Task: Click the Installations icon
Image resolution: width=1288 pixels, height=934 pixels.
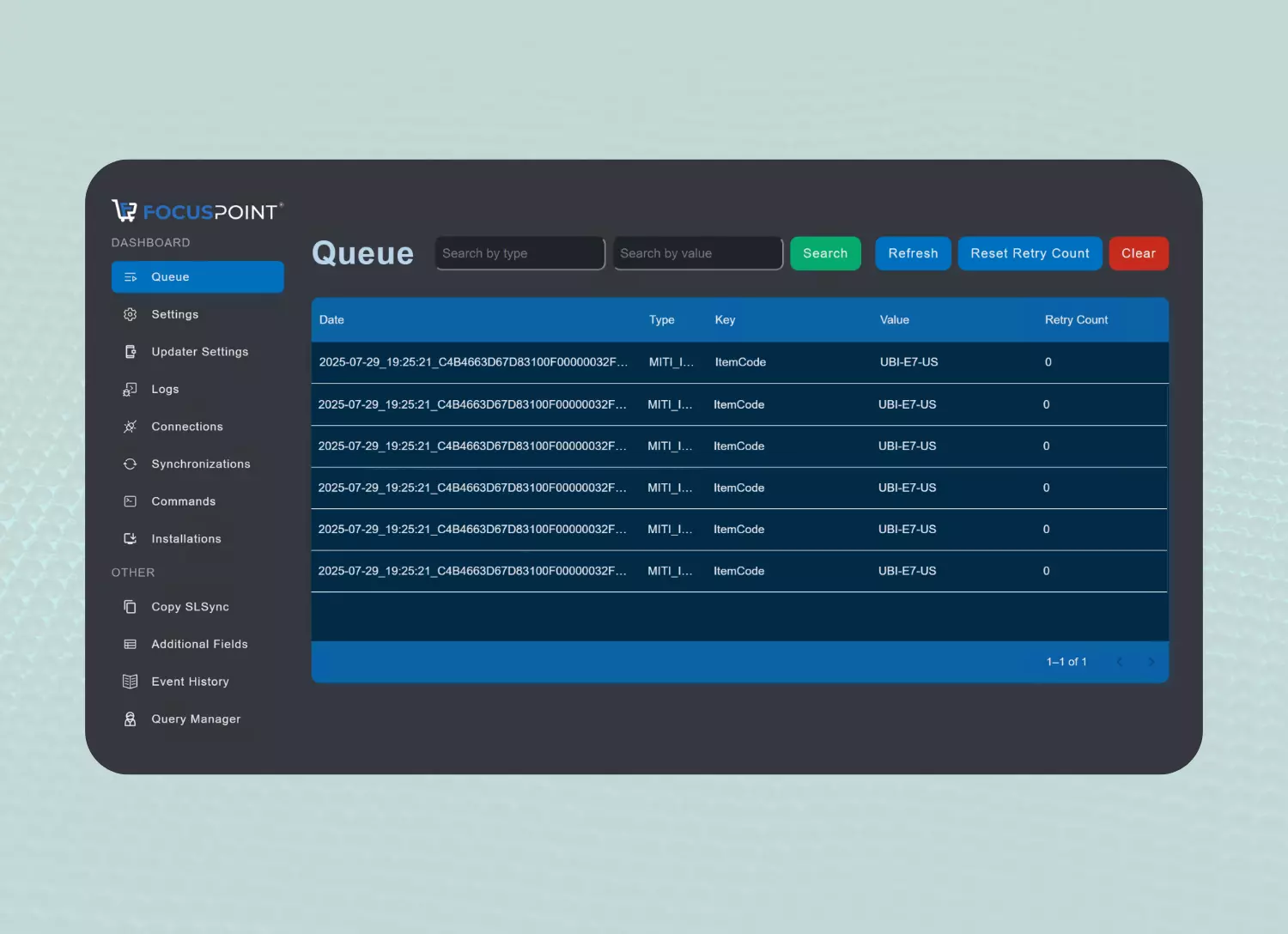Action: coord(130,538)
